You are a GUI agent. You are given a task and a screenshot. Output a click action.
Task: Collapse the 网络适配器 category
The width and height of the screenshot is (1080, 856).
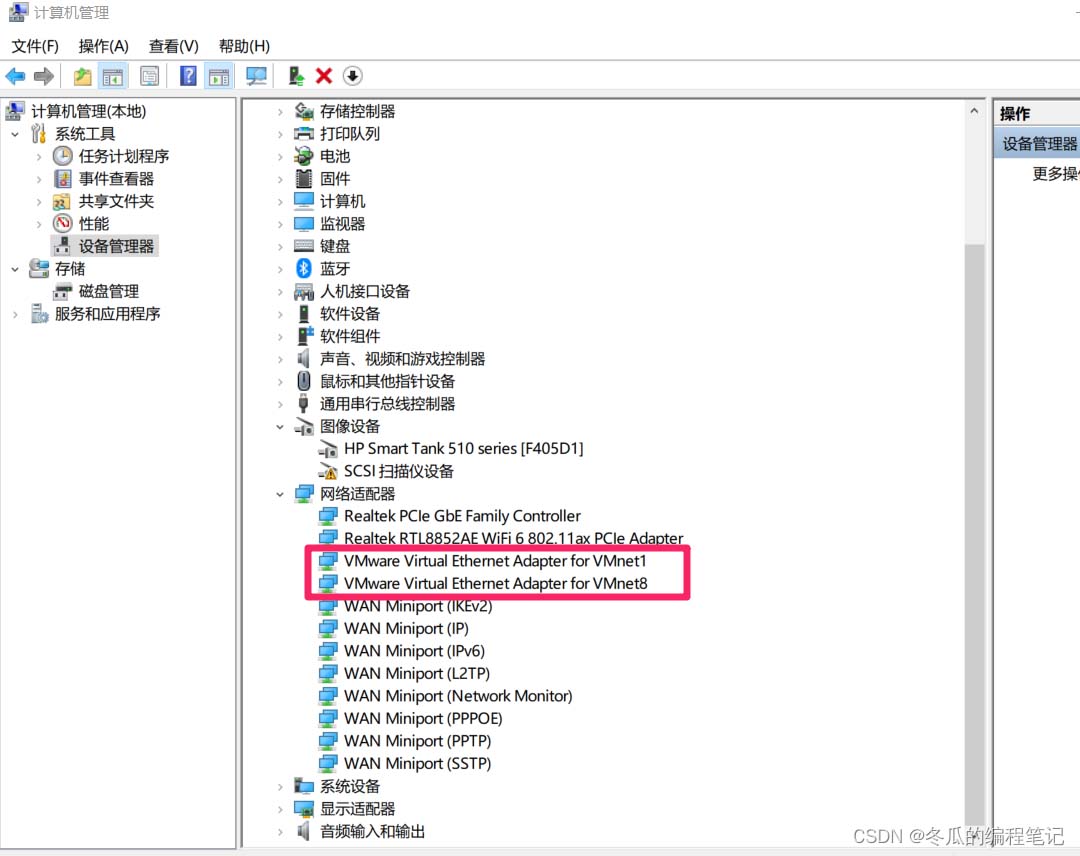click(280, 494)
